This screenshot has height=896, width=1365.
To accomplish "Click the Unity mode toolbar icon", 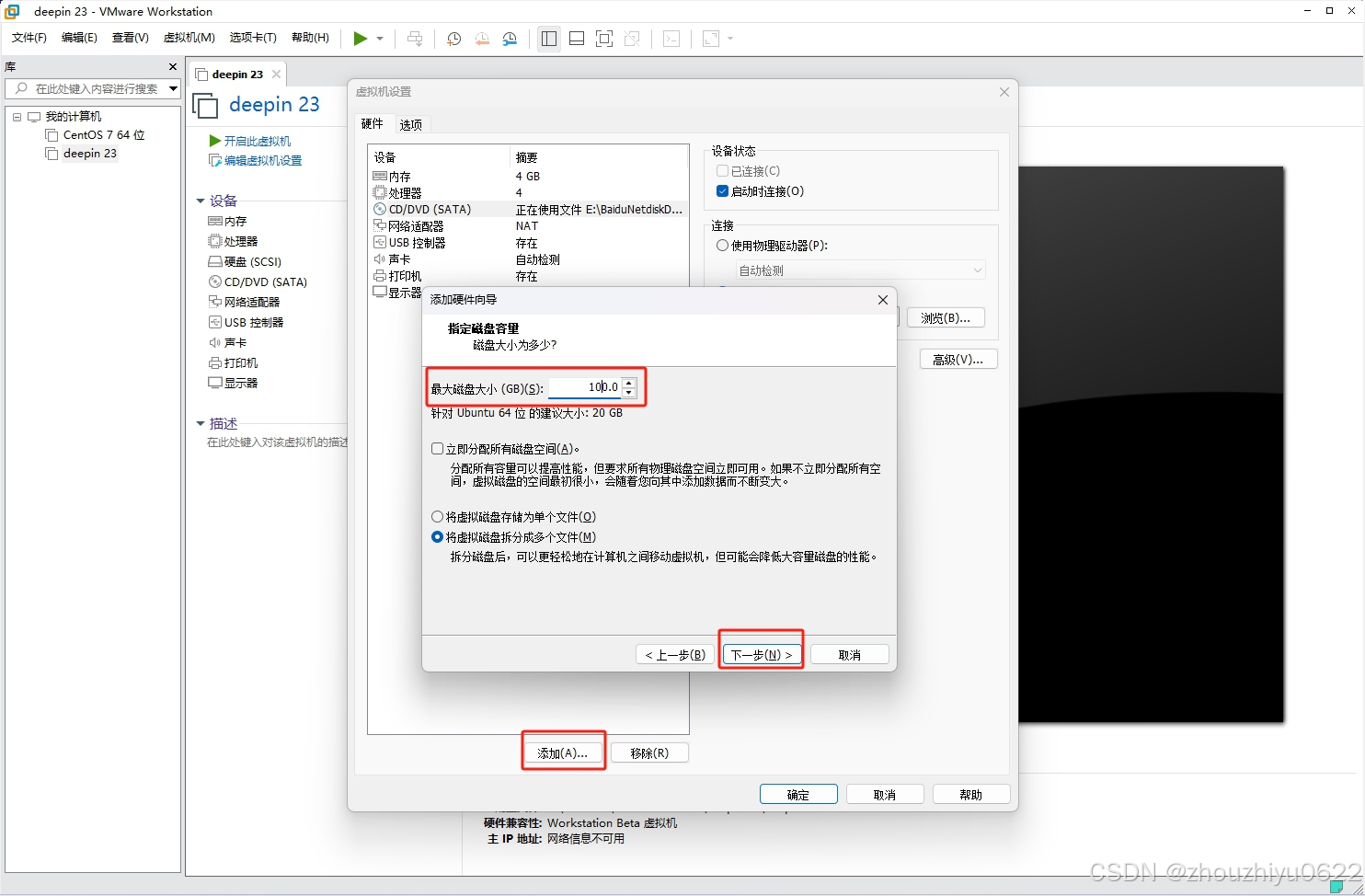I will [632, 39].
